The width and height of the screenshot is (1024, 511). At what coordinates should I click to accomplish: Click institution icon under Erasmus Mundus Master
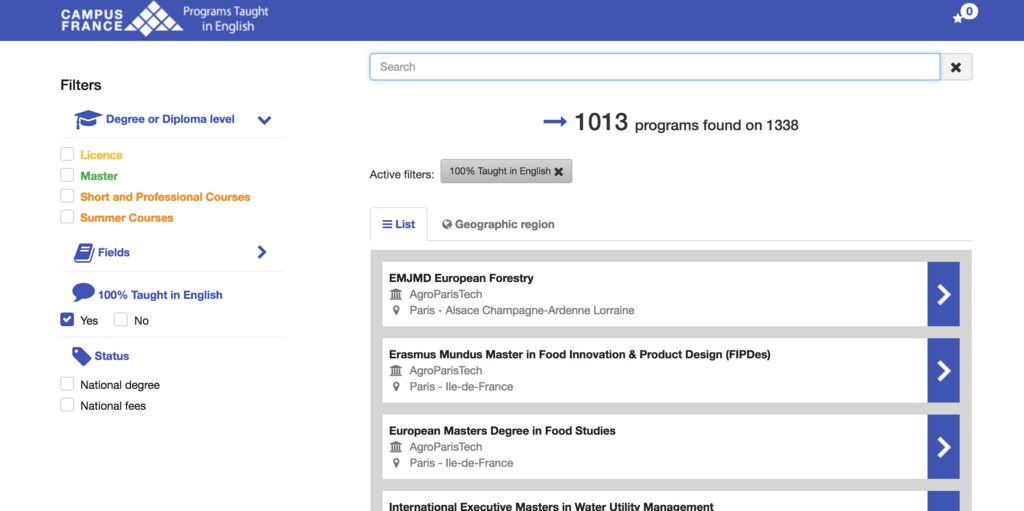coord(396,371)
